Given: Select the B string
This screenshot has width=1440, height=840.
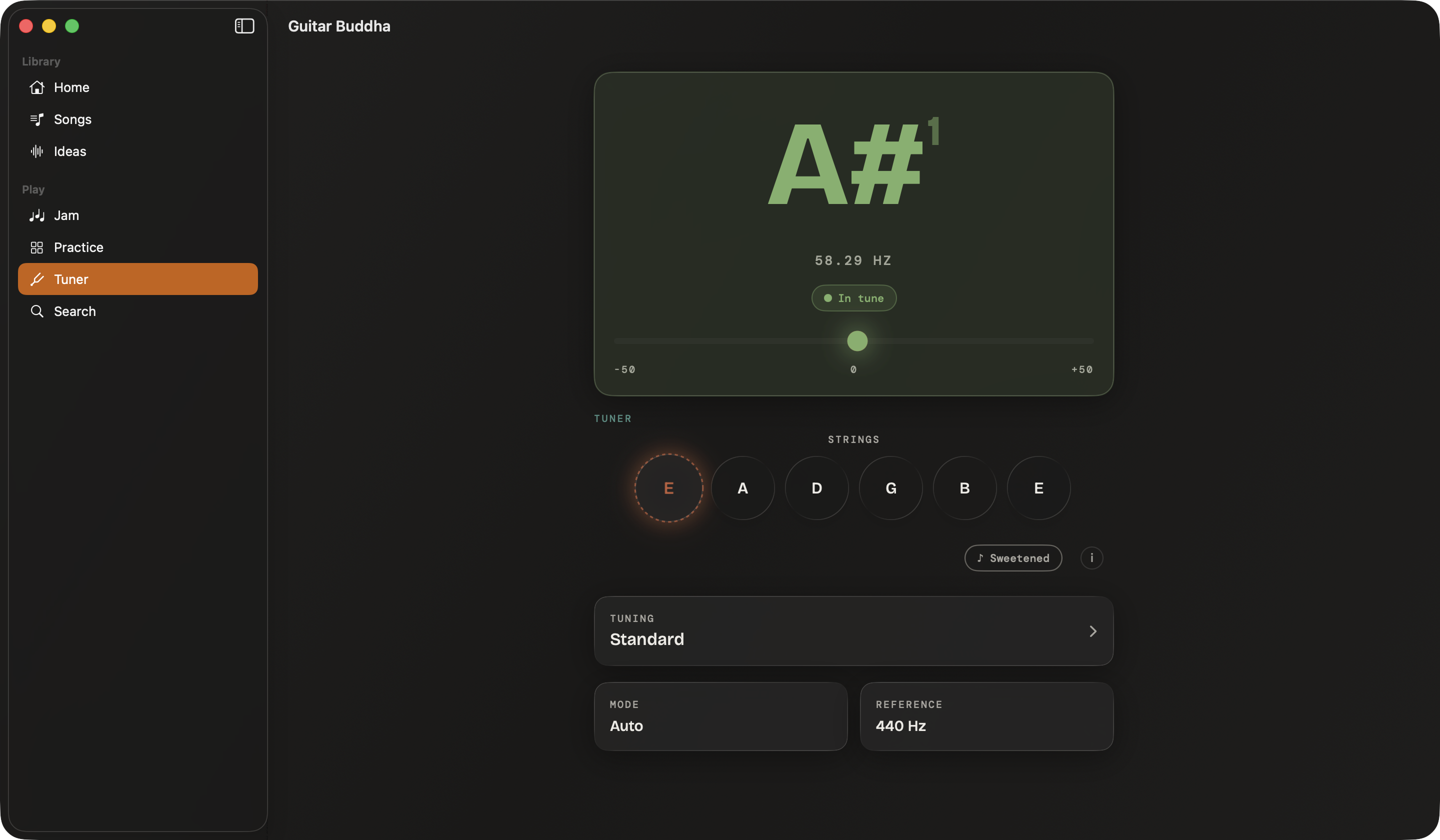Looking at the screenshot, I should coord(964,488).
